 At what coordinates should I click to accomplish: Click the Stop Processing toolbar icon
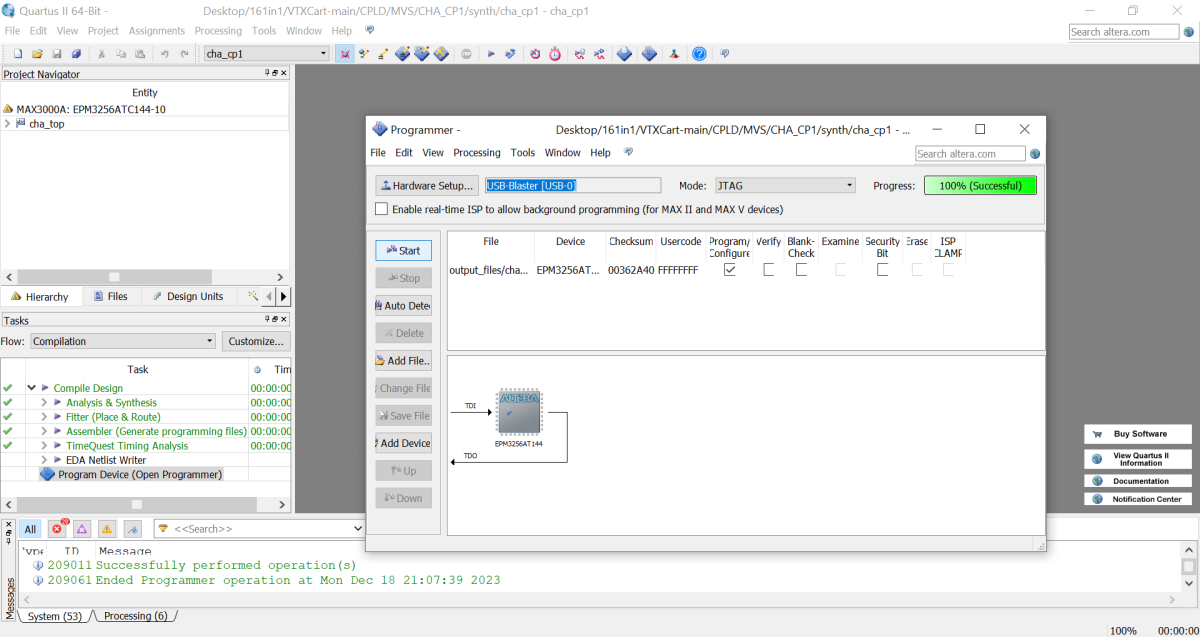click(466, 54)
